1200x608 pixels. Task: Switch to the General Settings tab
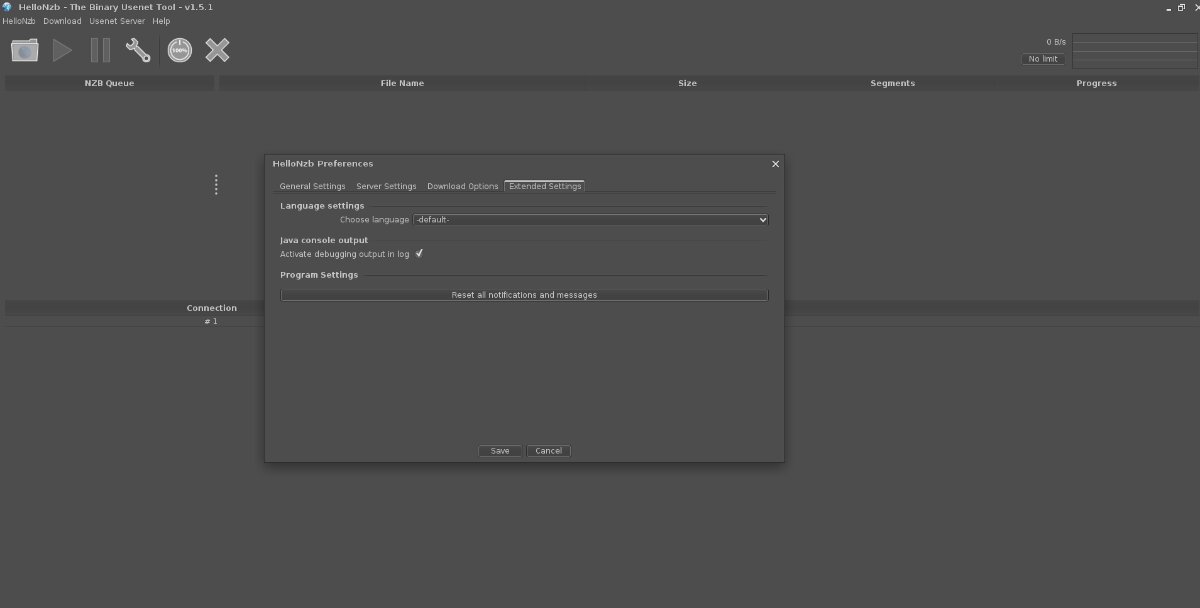click(312, 186)
